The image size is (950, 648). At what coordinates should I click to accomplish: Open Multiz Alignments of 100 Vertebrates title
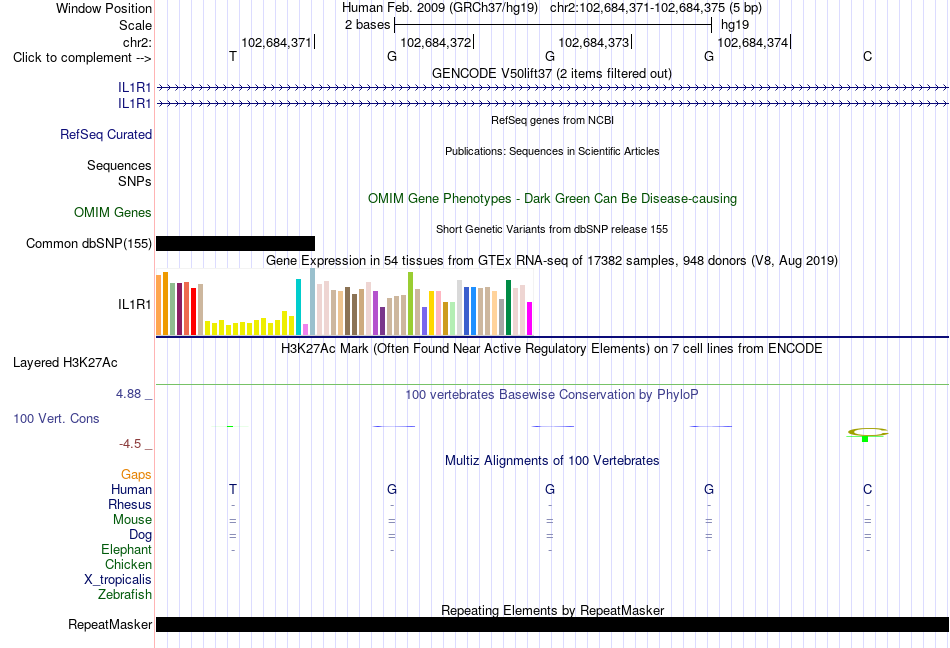pos(552,460)
